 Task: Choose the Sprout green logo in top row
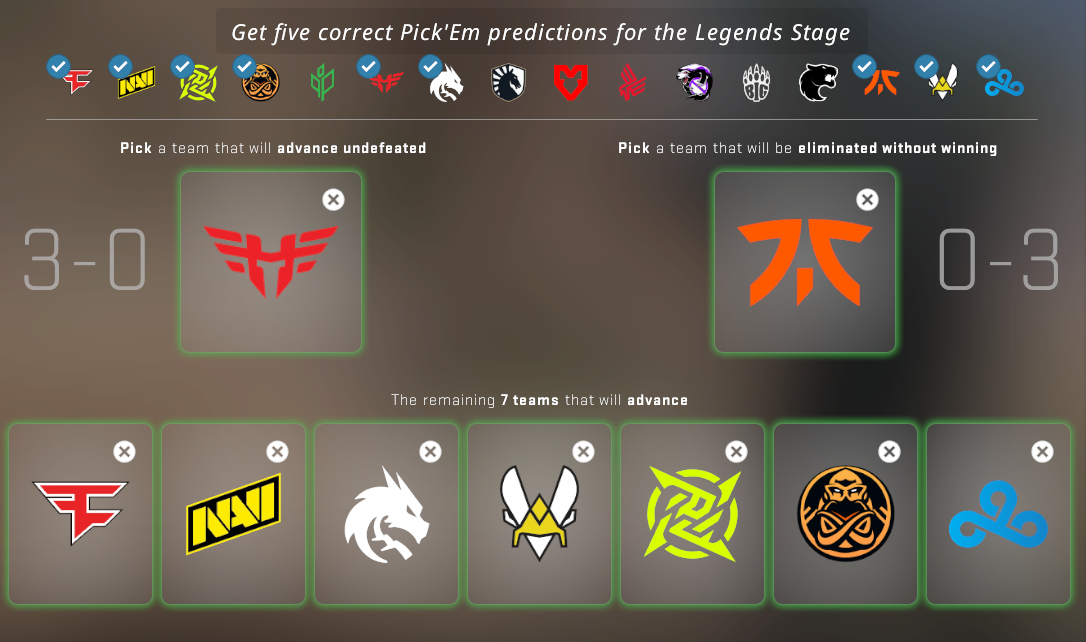(x=322, y=82)
